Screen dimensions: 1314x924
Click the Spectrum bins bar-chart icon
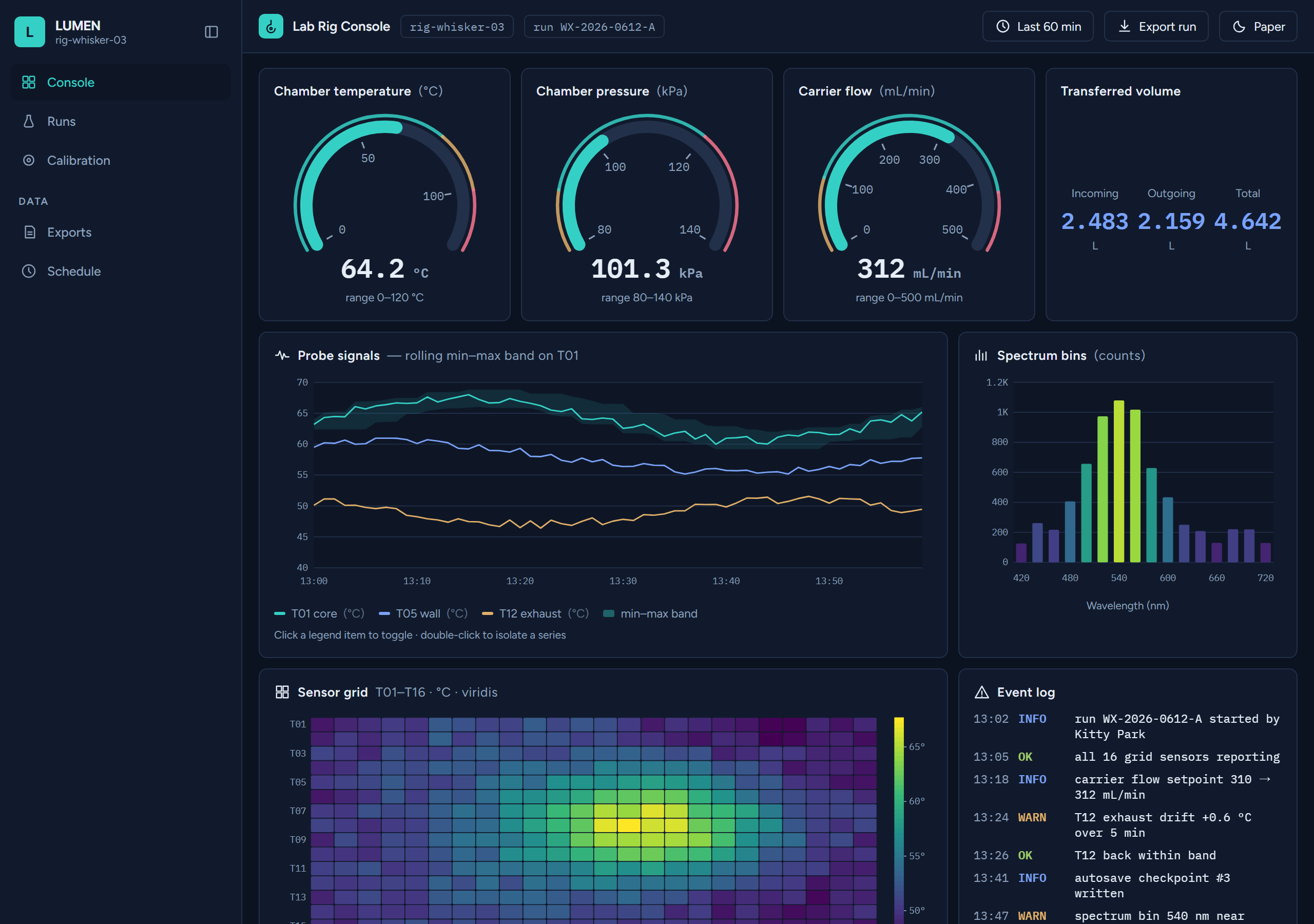click(981, 356)
